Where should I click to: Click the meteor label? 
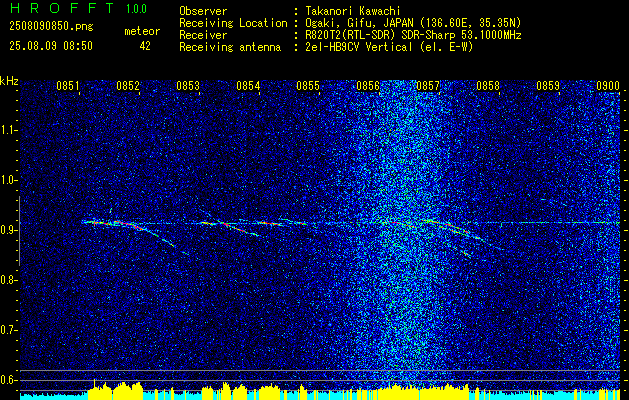tap(142, 31)
